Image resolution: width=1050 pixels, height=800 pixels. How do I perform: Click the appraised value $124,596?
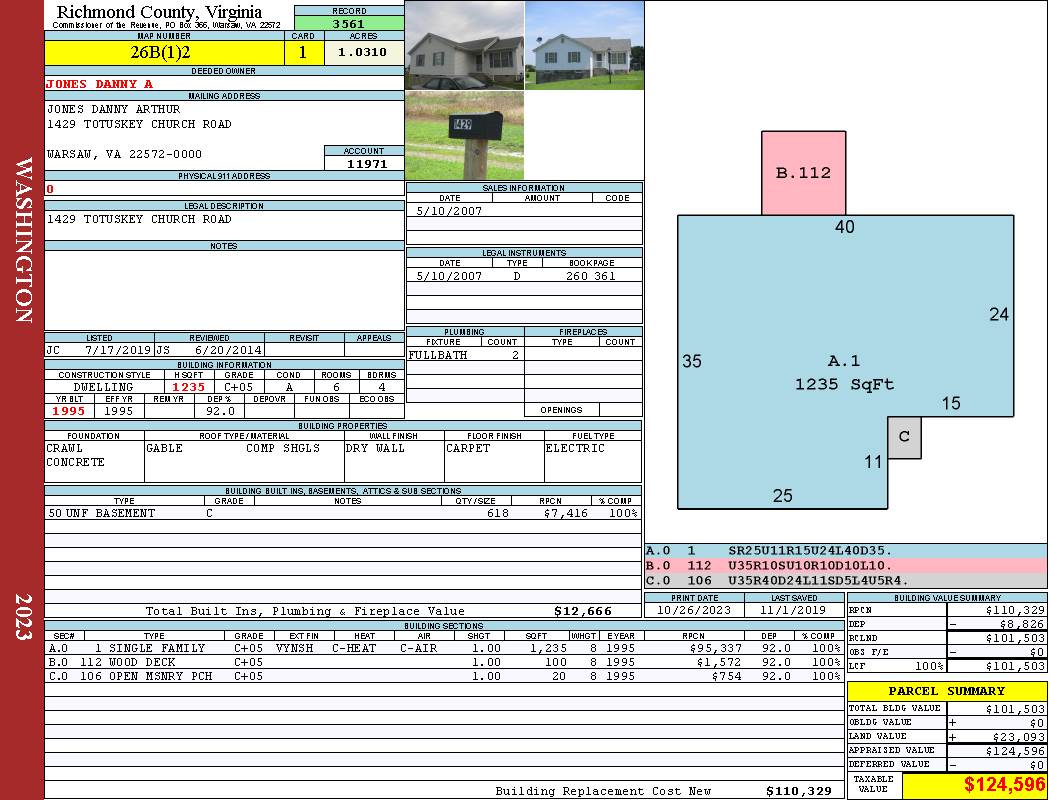(1015, 751)
